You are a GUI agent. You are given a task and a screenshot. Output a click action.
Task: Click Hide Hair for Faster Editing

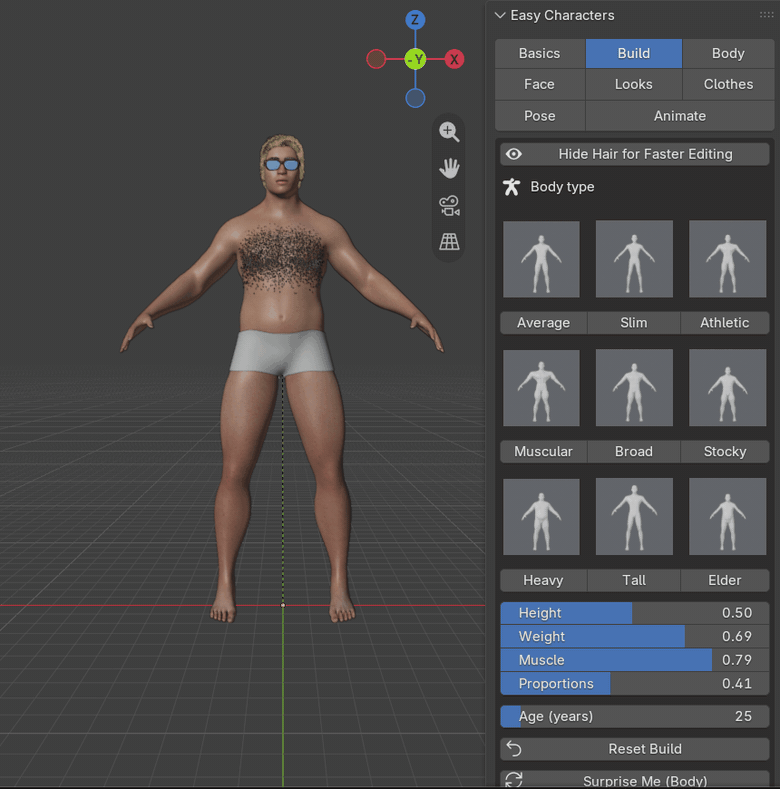click(635, 154)
